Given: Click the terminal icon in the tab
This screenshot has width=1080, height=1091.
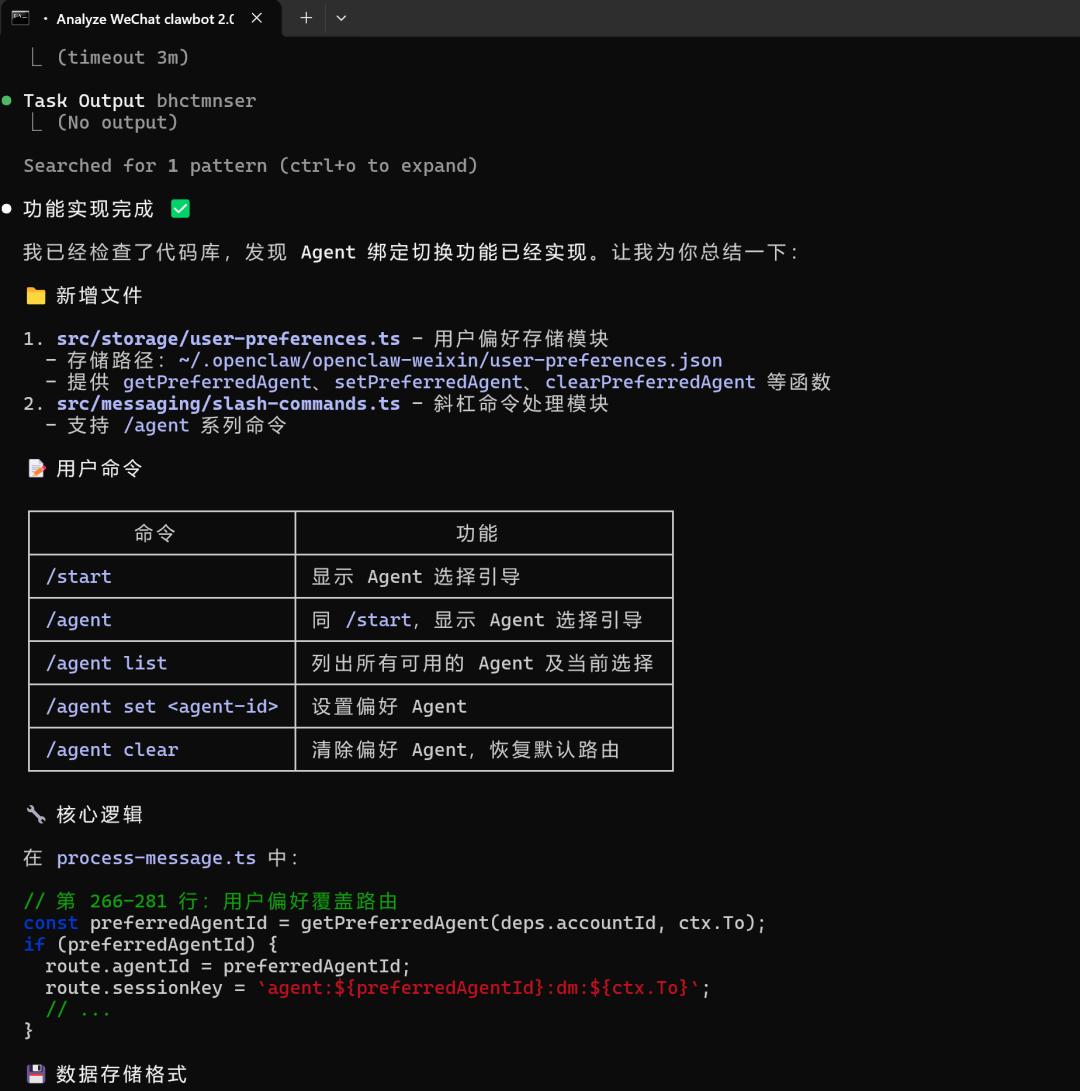Looking at the screenshot, I should pos(20,18).
